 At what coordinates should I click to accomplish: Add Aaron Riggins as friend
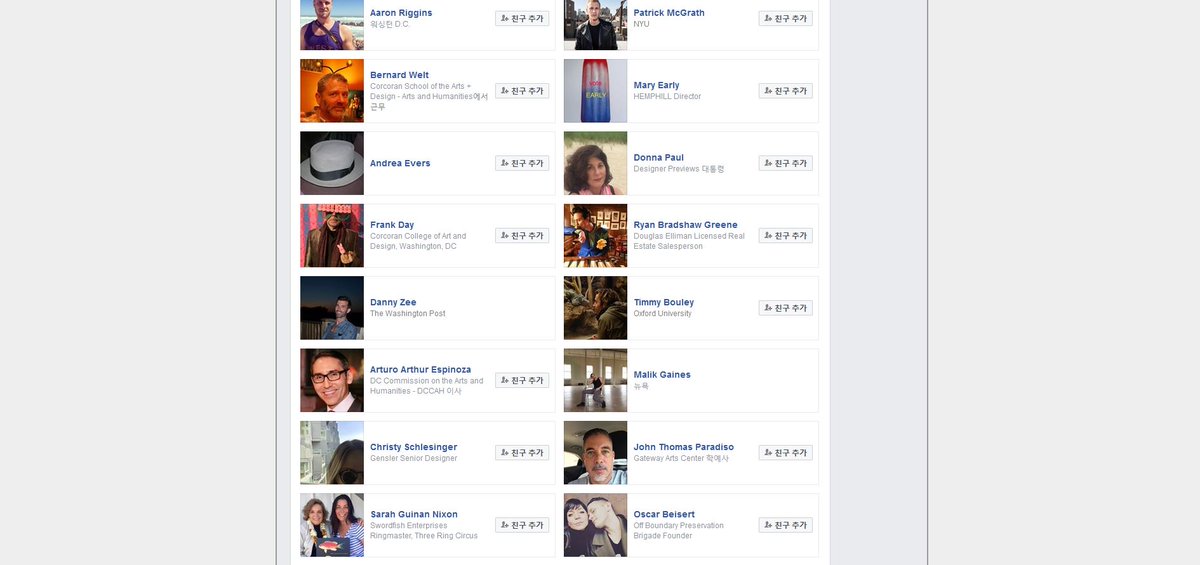tap(522, 18)
